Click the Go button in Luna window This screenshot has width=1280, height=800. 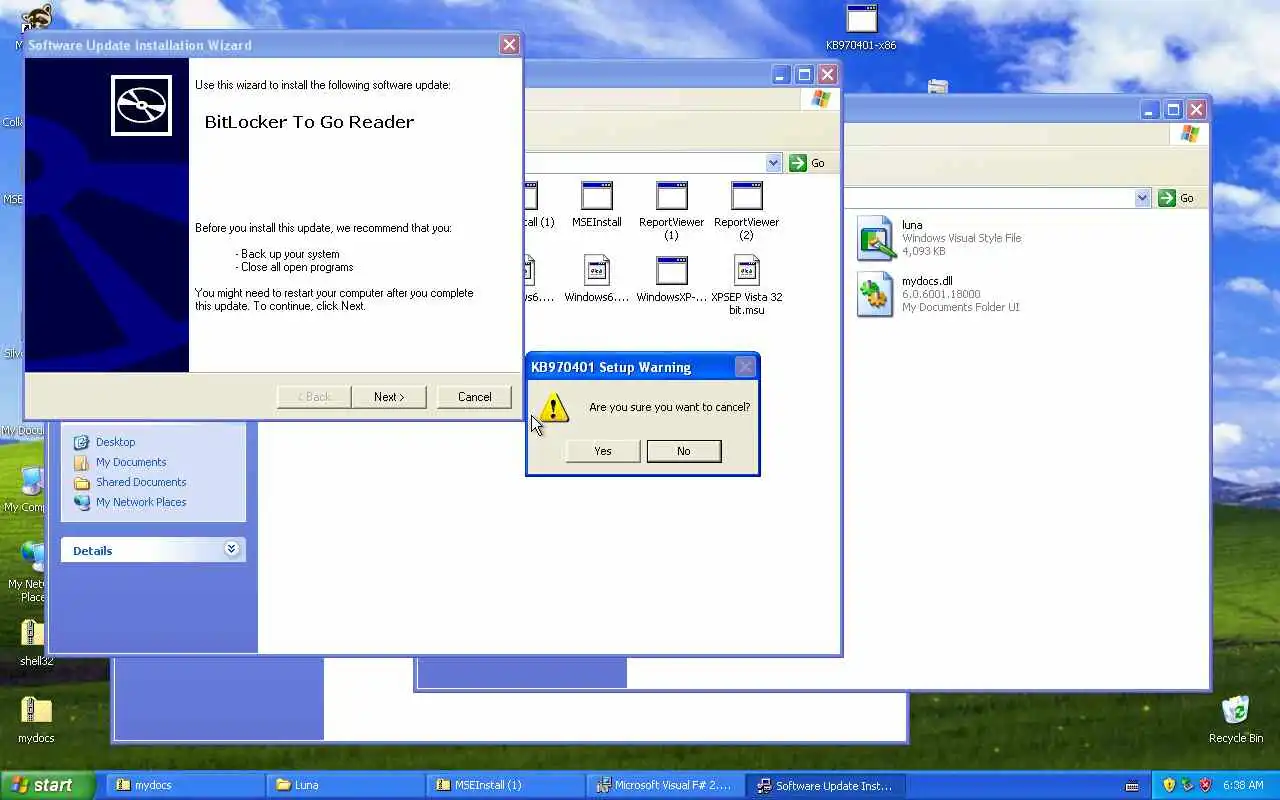[x=1176, y=198]
